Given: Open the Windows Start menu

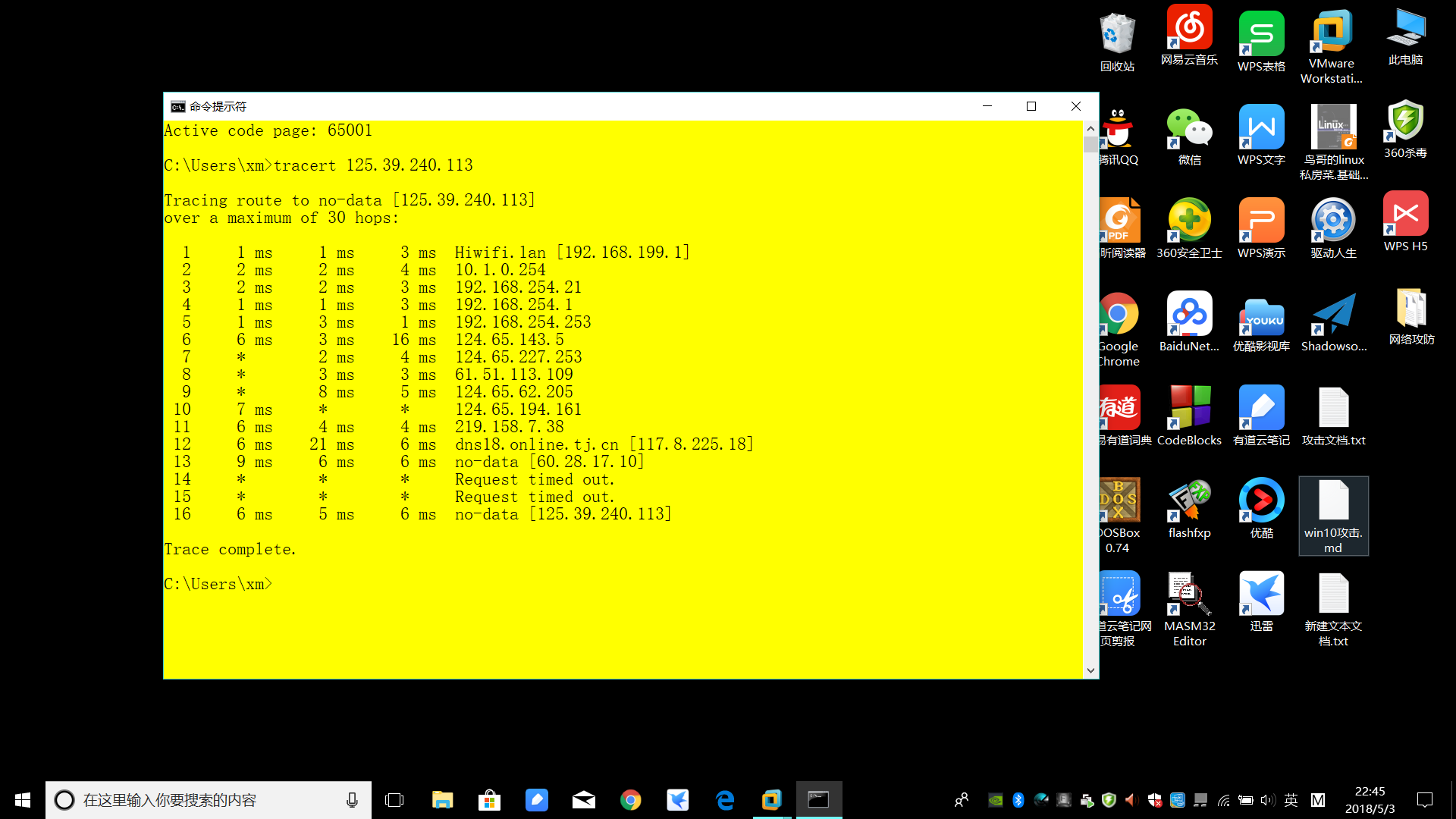Looking at the screenshot, I should (x=23, y=800).
